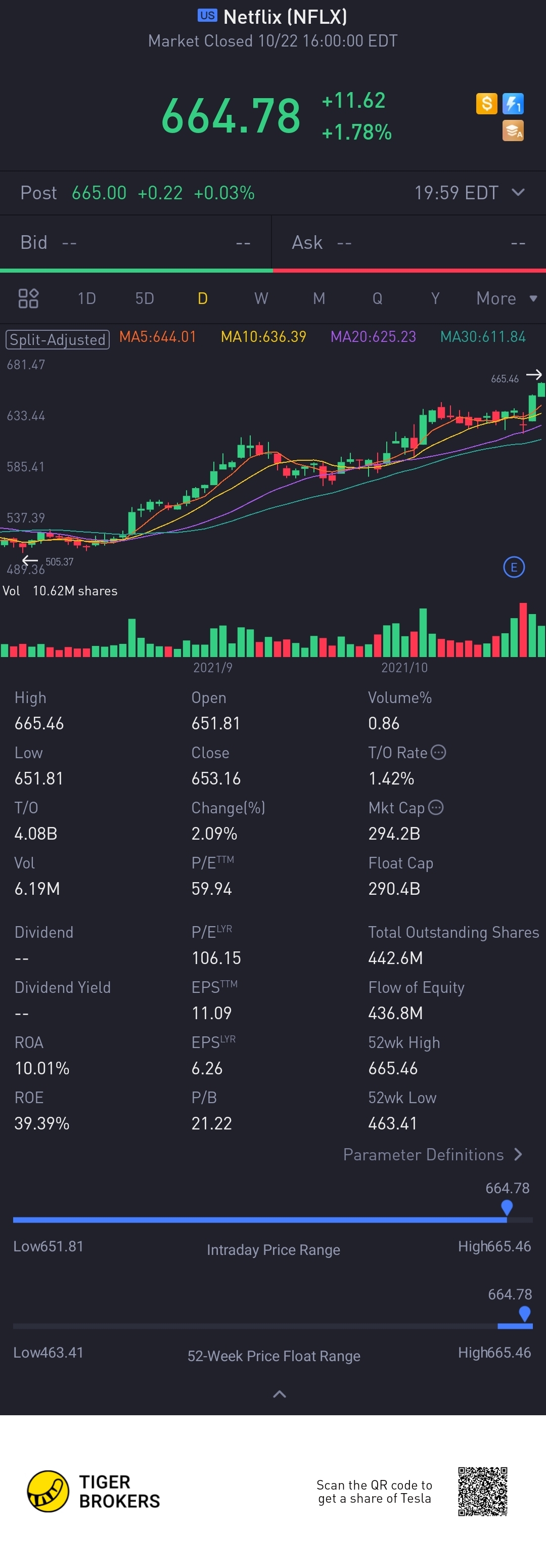Tap the Tesla share QR code
Viewport: 546px width, 1568px height.
coord(483,1491)
